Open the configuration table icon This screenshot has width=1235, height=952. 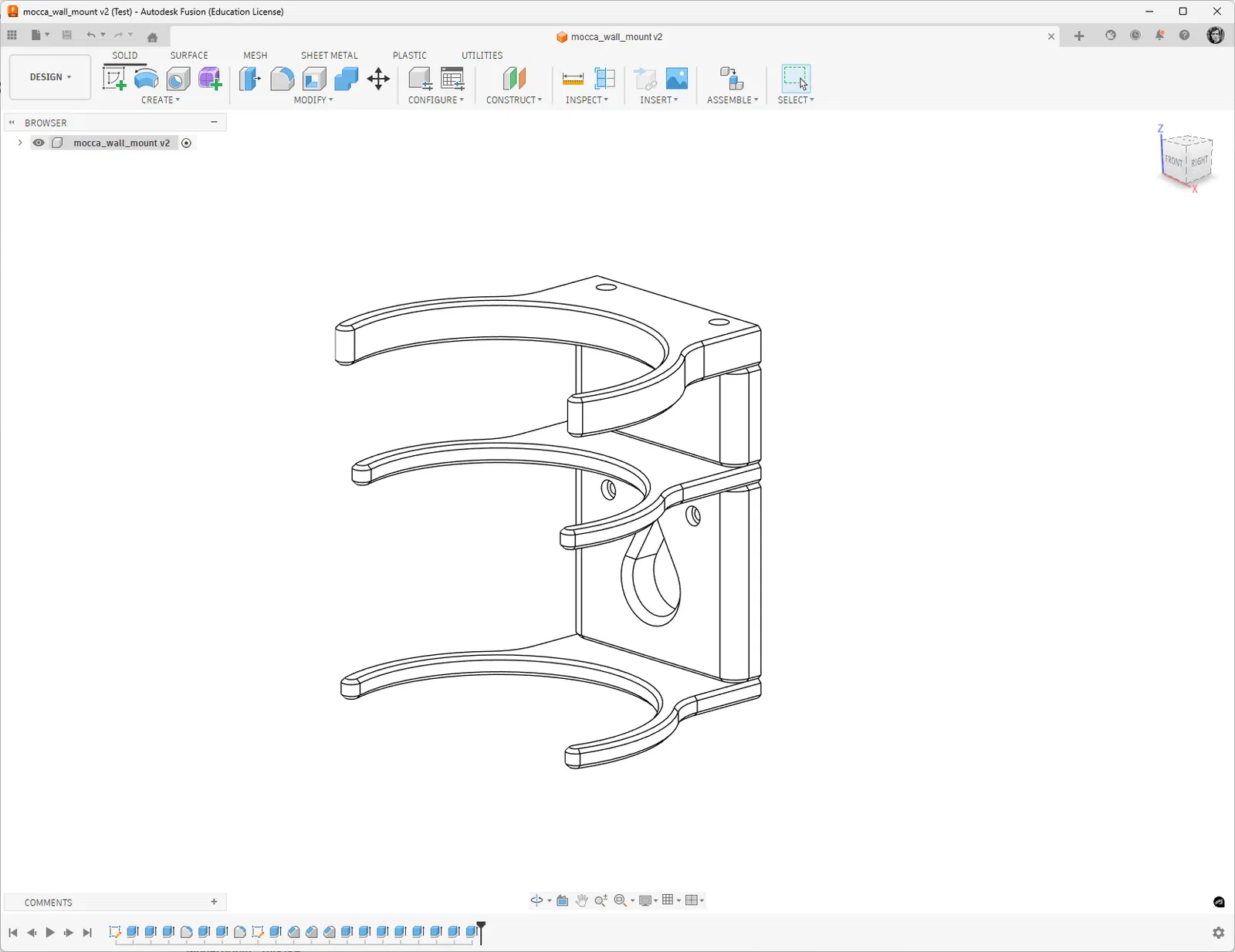452,79
